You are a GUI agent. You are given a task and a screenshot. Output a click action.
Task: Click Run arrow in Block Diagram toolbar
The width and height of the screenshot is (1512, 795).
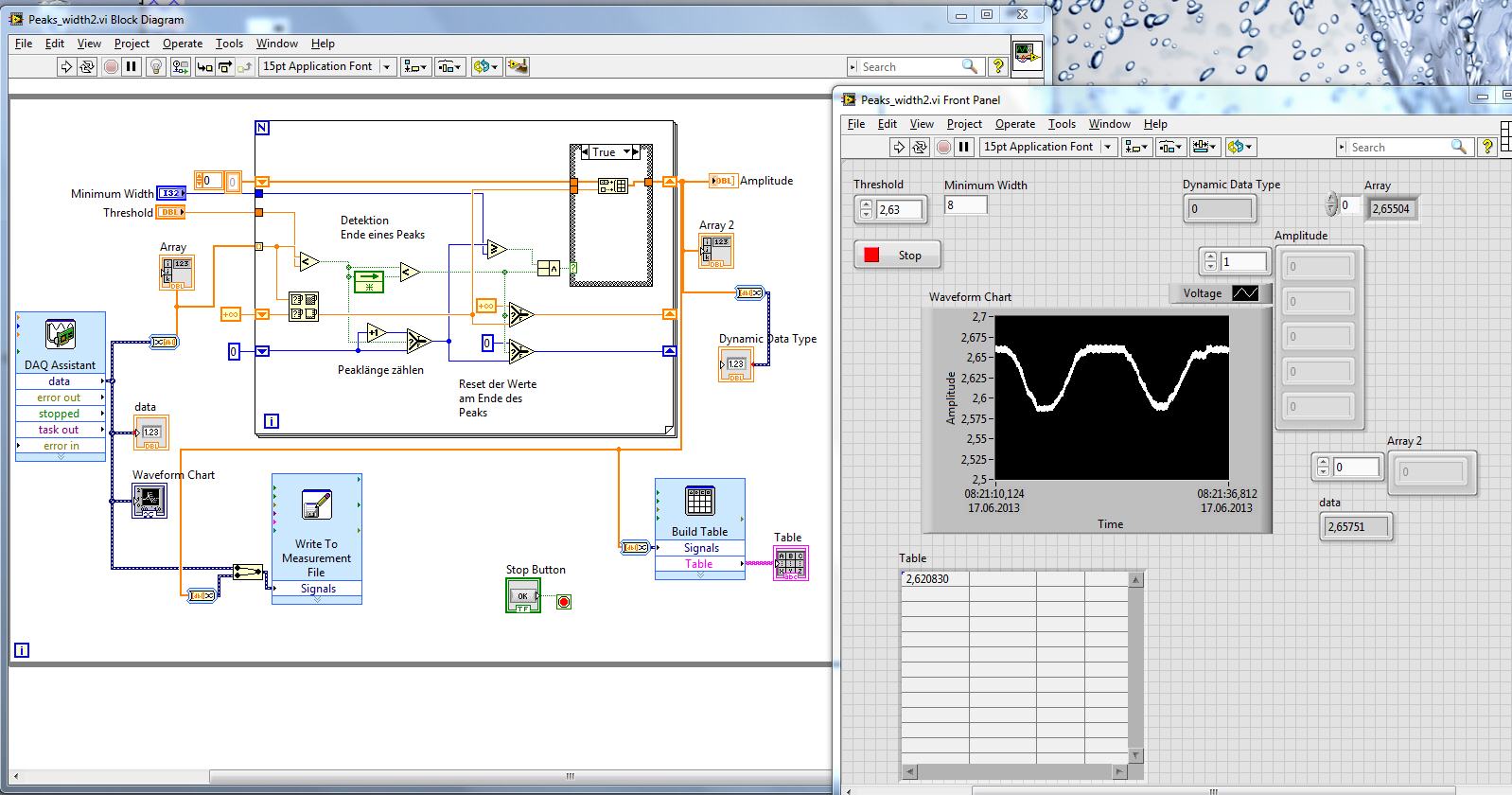coord(66,66)
